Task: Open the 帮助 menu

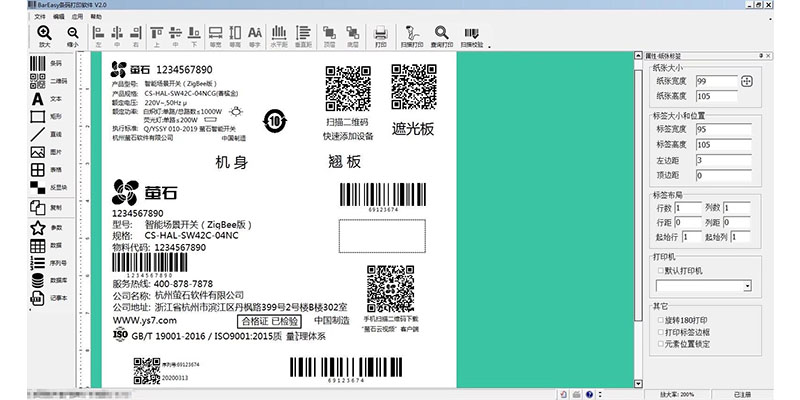Action: coord(96,17)
